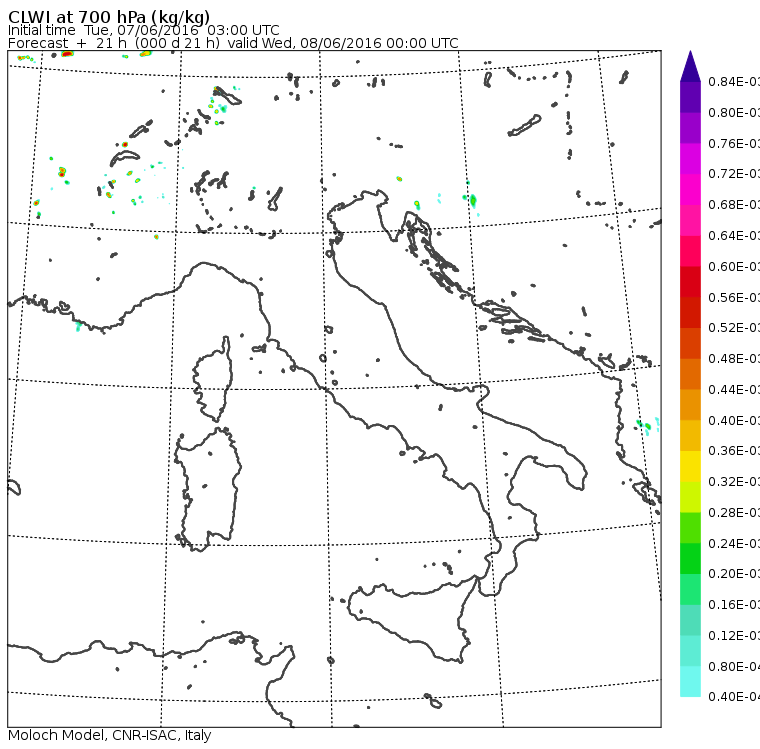The image size is (760, 749).
Task: Click the 0.12E-03 scale label
Action: tap(734, 636)
